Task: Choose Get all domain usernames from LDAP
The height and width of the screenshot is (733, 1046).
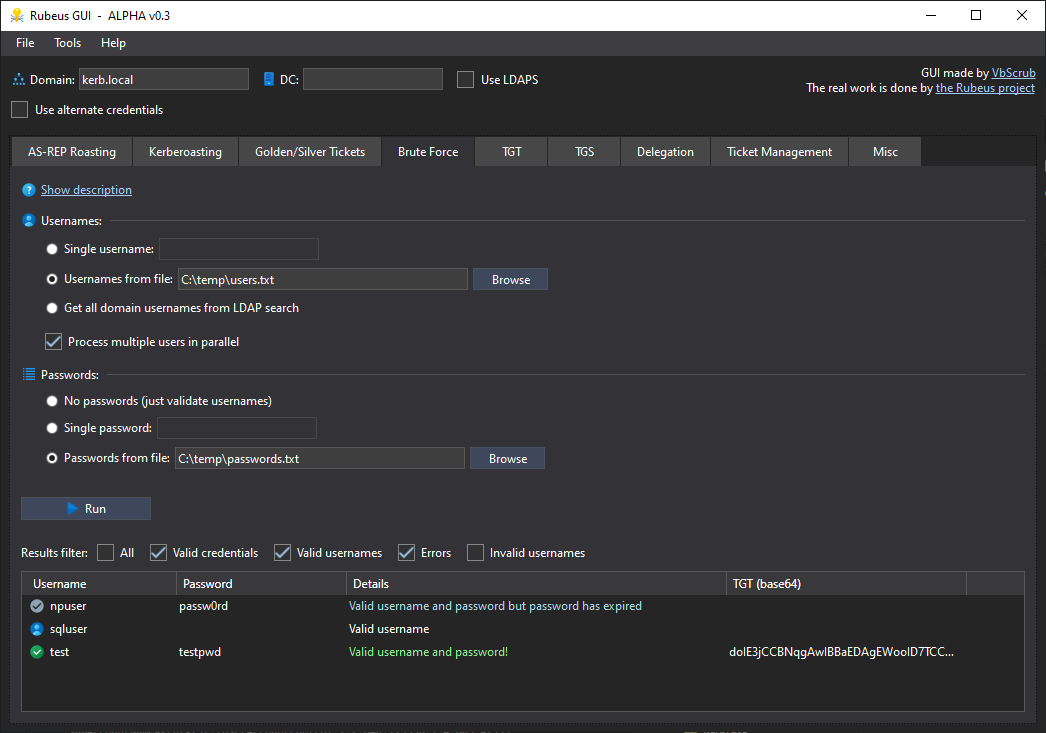Action: coord(52,307)
